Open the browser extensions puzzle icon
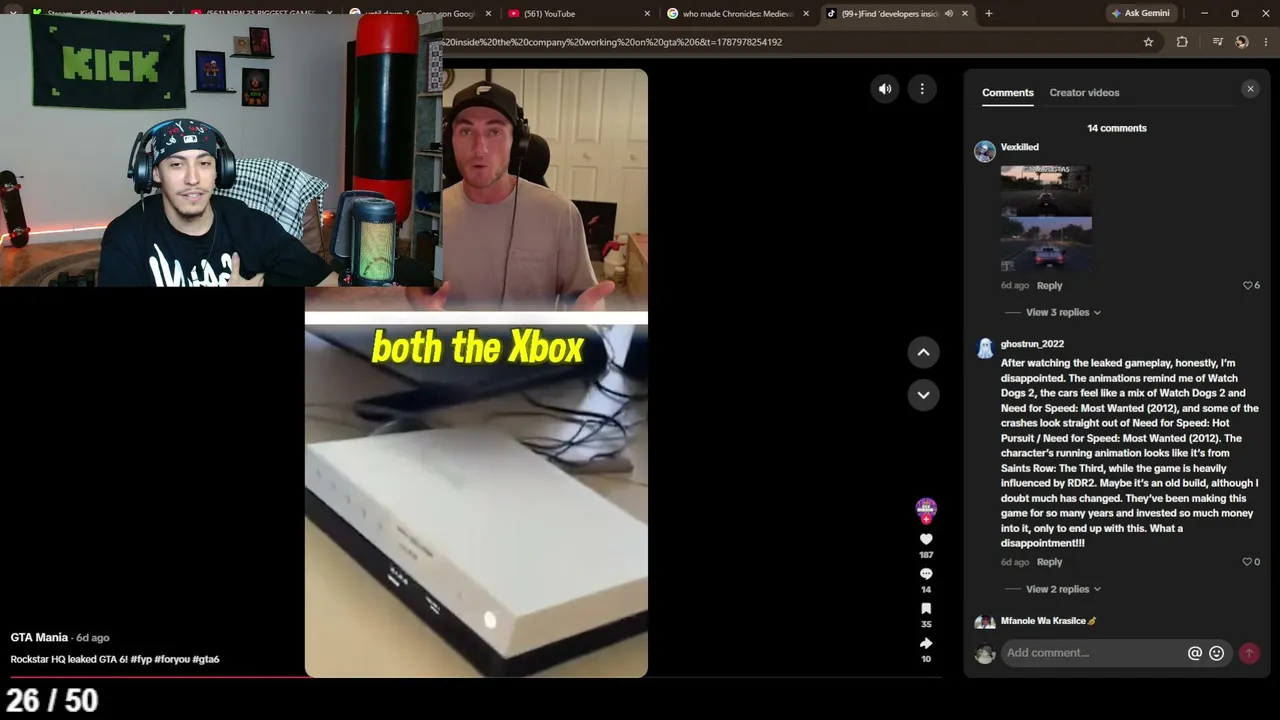The image size is (1280, 720). (x=1182, y=42)
